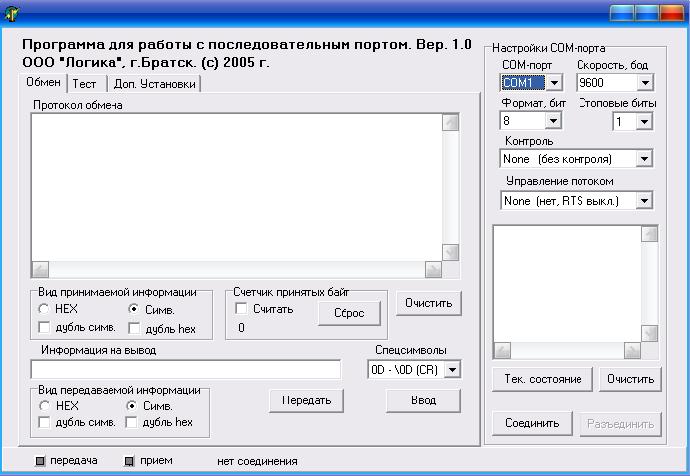This screenshot has height=476, width=690.
Task: Enable дубль симв. for transmitted information
Action: [x=44, y=422]
